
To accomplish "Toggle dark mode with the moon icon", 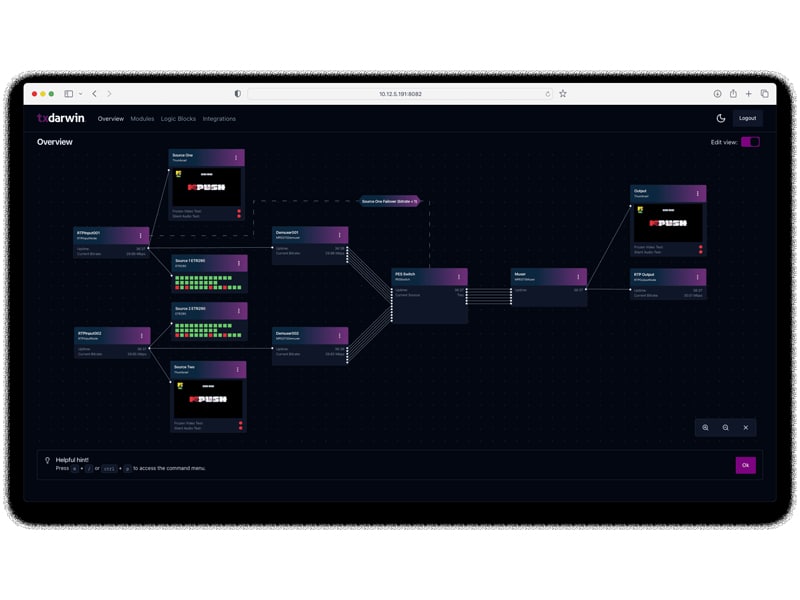I will [x=722, y=118].
